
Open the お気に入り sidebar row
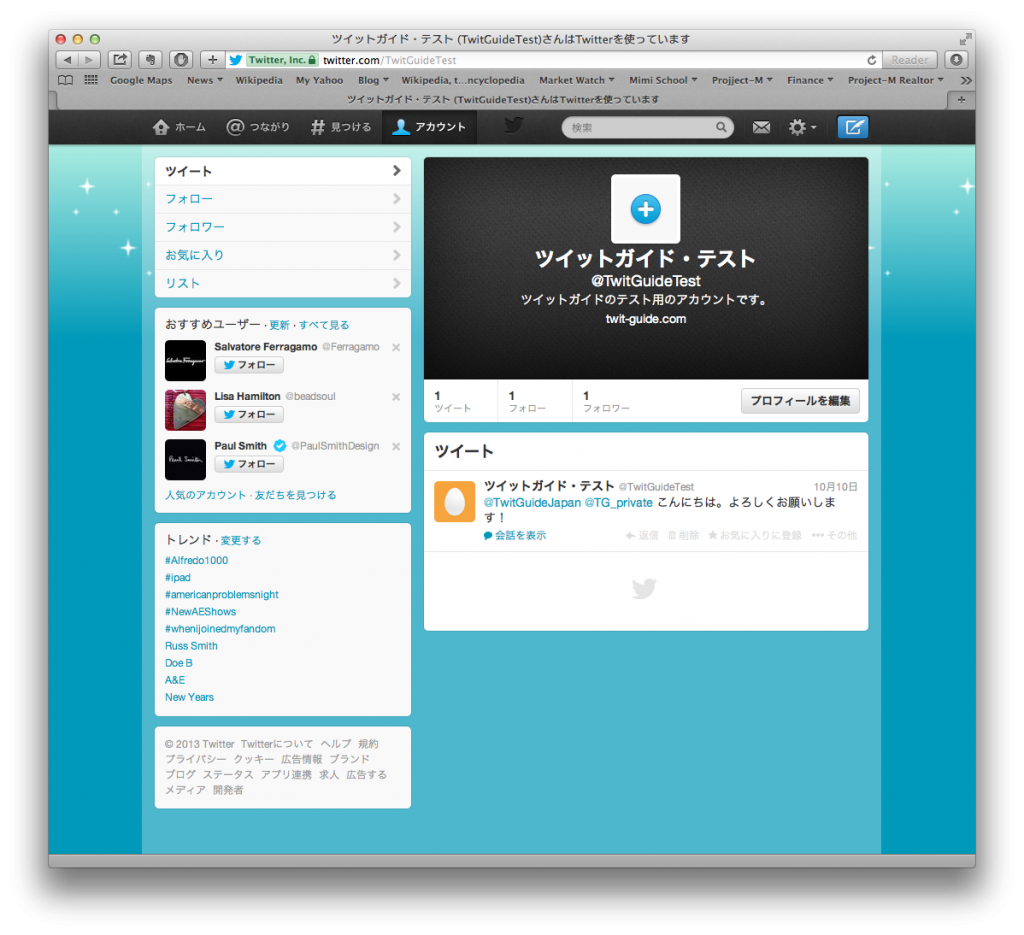(x=283, y=255)
